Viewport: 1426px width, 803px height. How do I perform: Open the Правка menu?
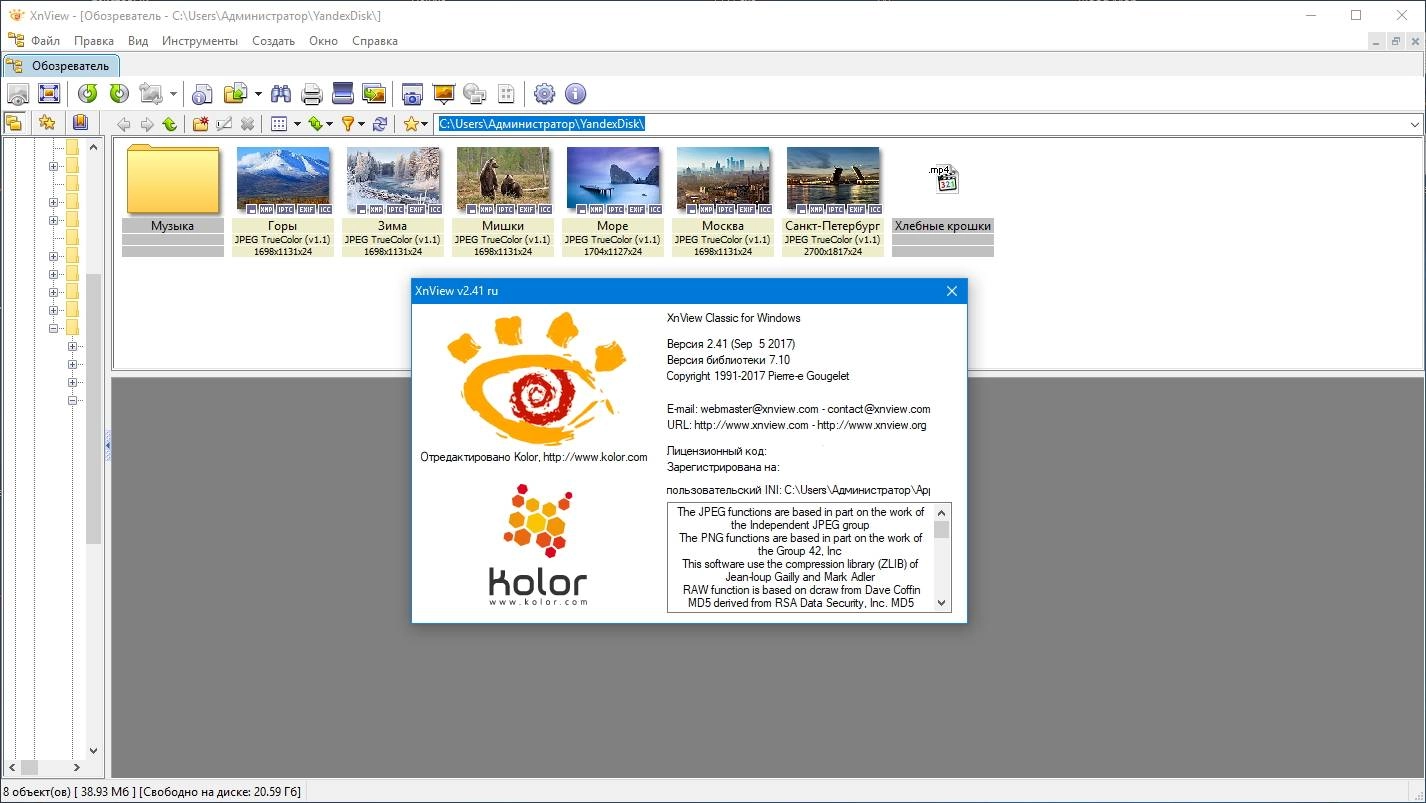(94, 41)
